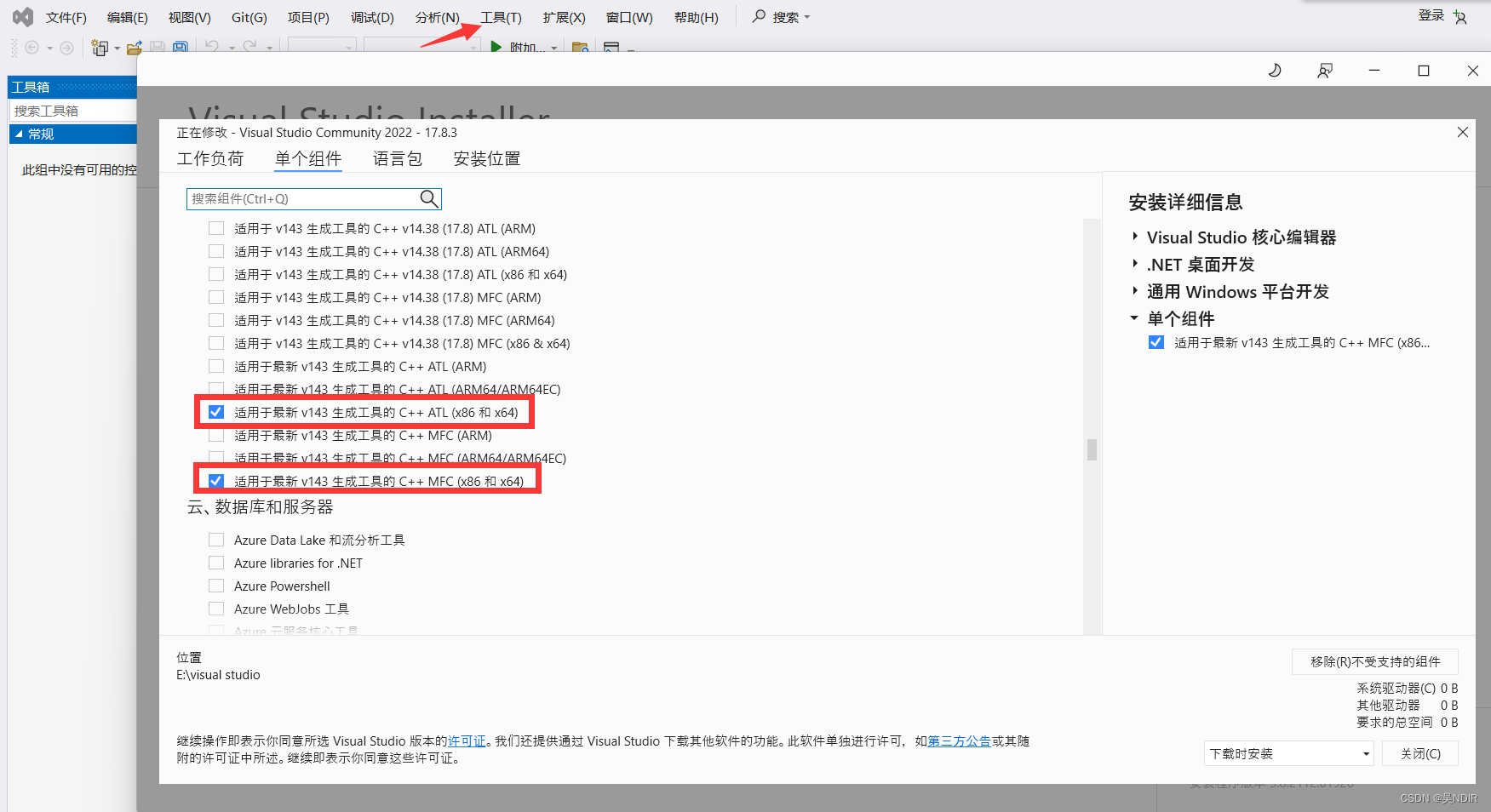The image size is (1491, 812).
Task: Open the undo history dropdown arrow
Action: pyautogui.click(x=232, y=48)
